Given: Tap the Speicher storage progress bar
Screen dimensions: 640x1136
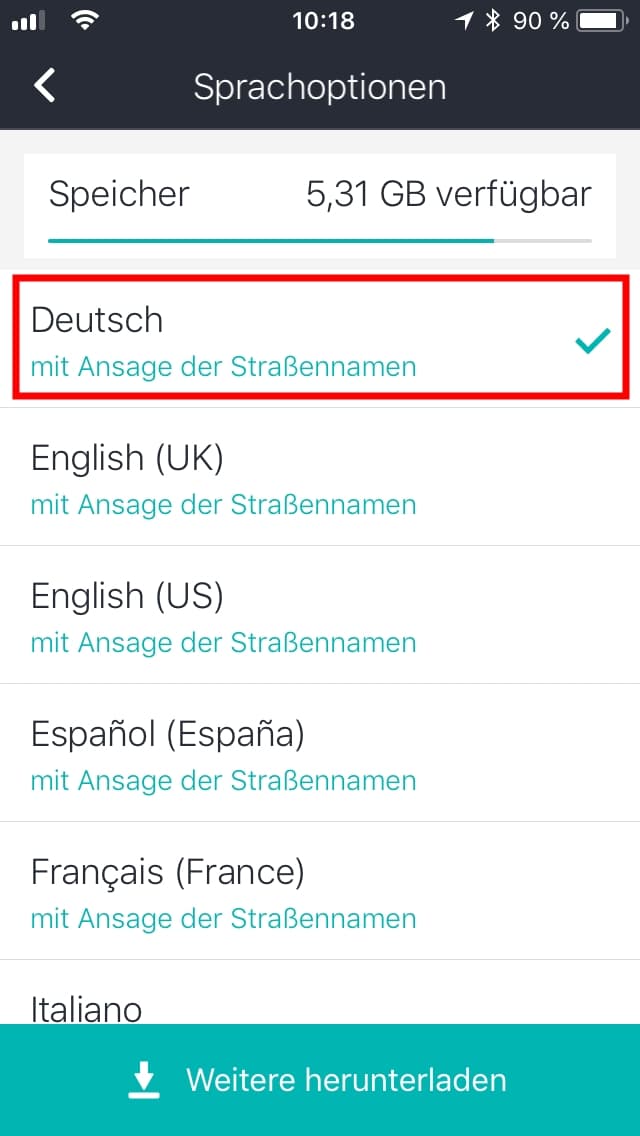Looking at the screenshot, I should point(320,240).
